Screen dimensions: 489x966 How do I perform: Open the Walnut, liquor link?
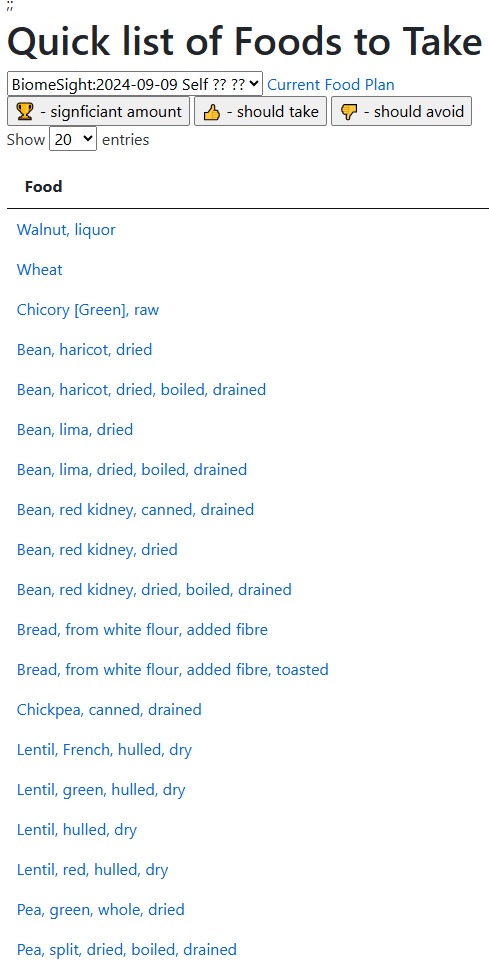66,230
